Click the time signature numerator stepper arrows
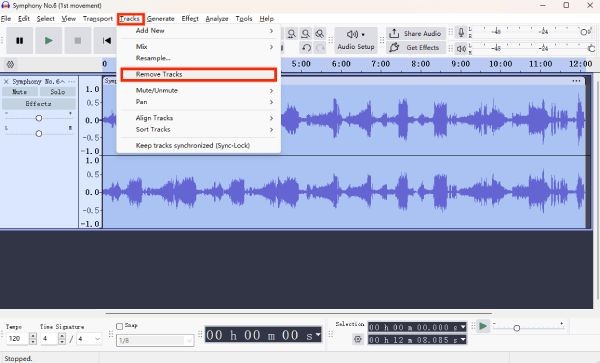 tap(62, 339)
